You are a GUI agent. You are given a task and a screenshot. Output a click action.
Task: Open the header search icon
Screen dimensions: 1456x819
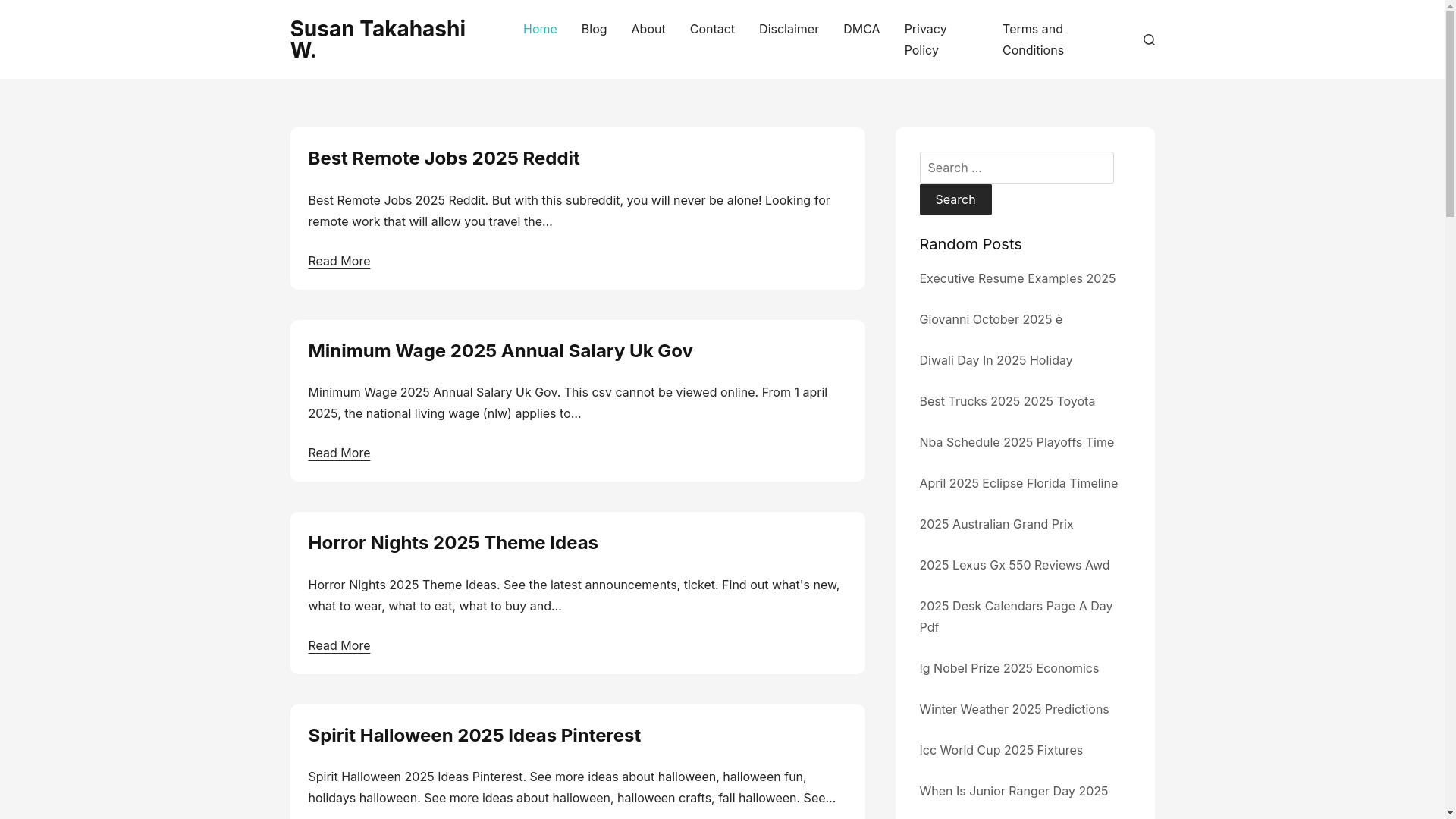click(x=1148, y=39)
